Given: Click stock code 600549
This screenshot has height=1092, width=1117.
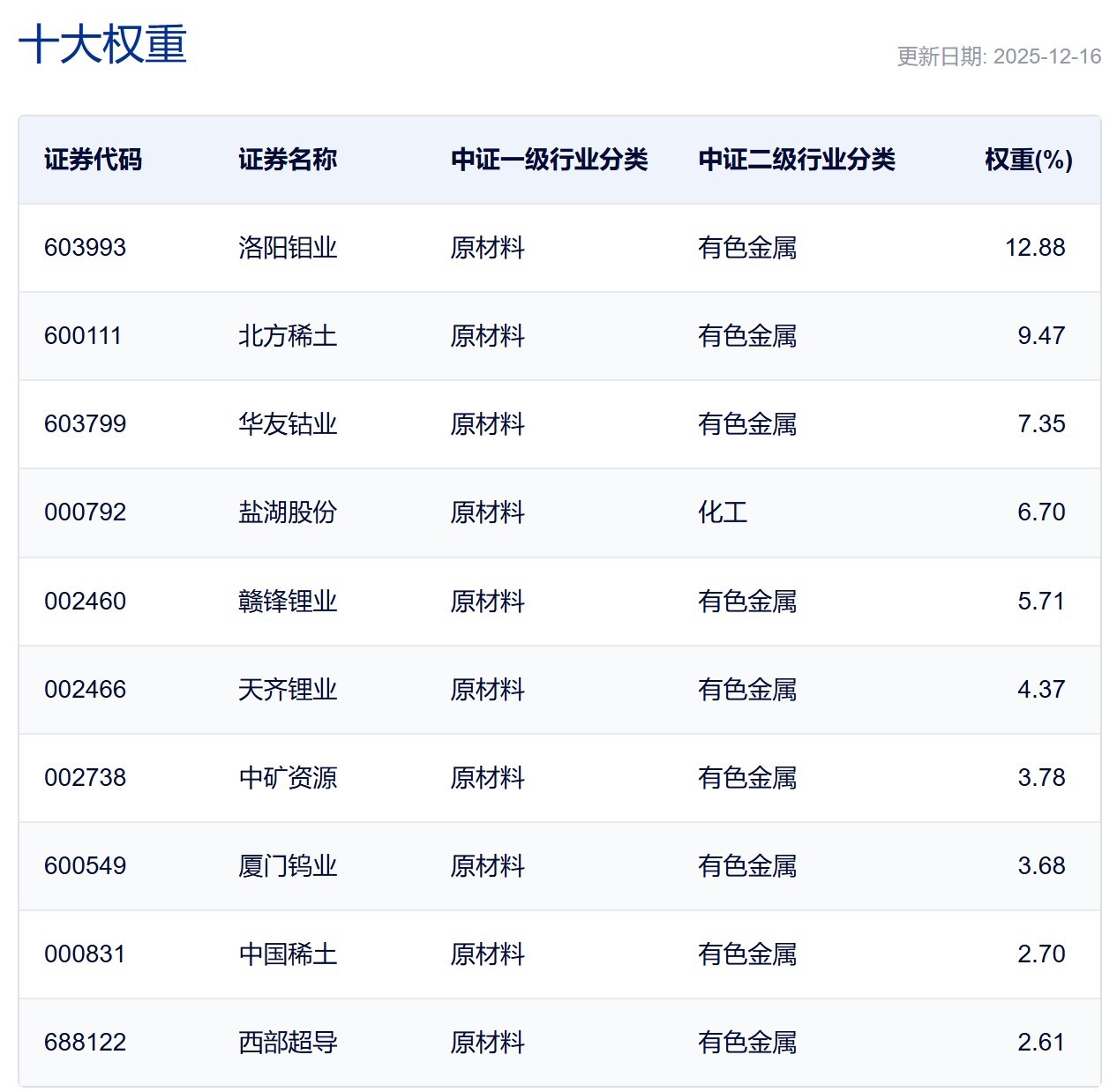Looking at the screenshot, I should pos(85,866).
